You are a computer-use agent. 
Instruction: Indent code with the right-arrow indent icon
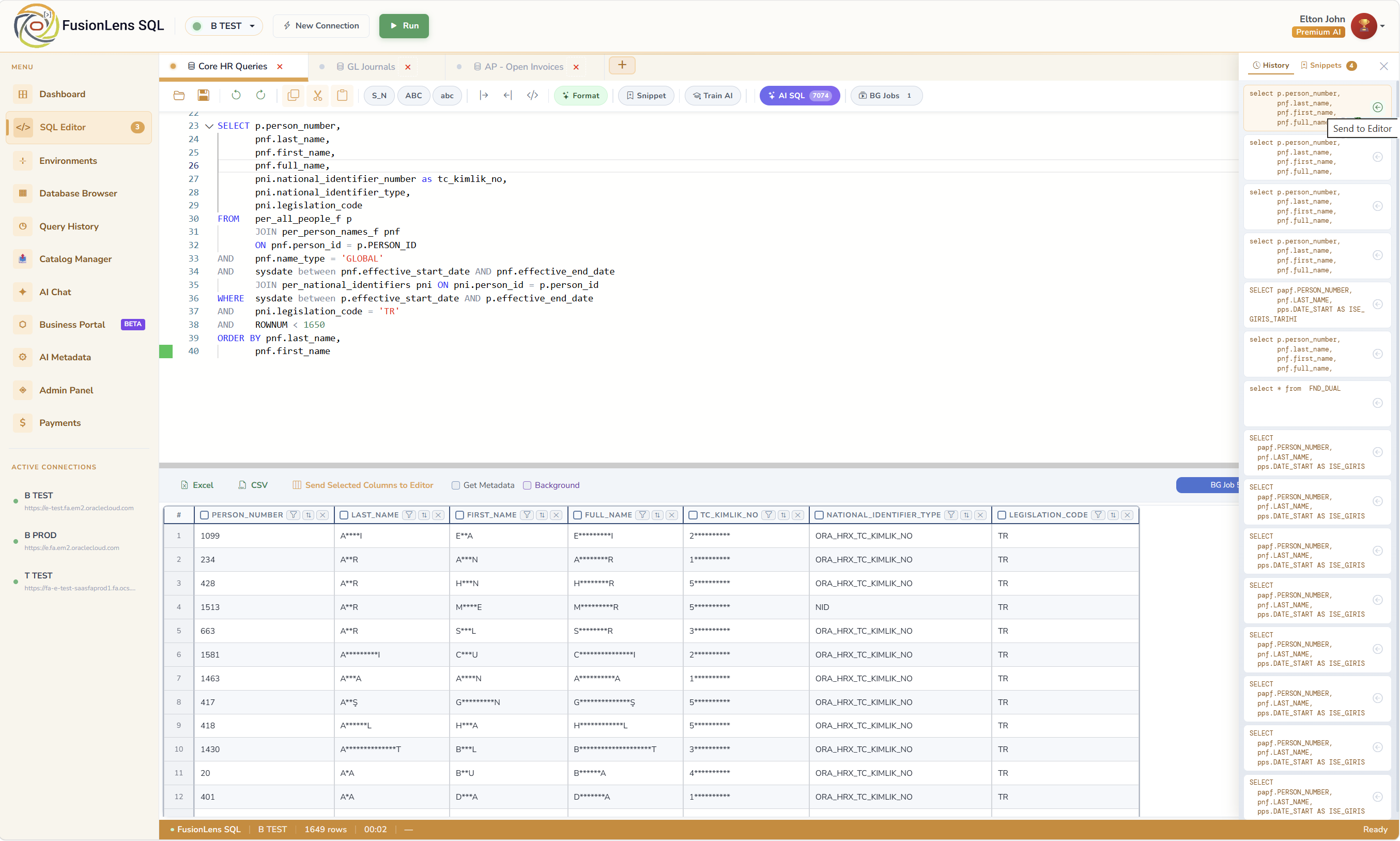[484, 96]
